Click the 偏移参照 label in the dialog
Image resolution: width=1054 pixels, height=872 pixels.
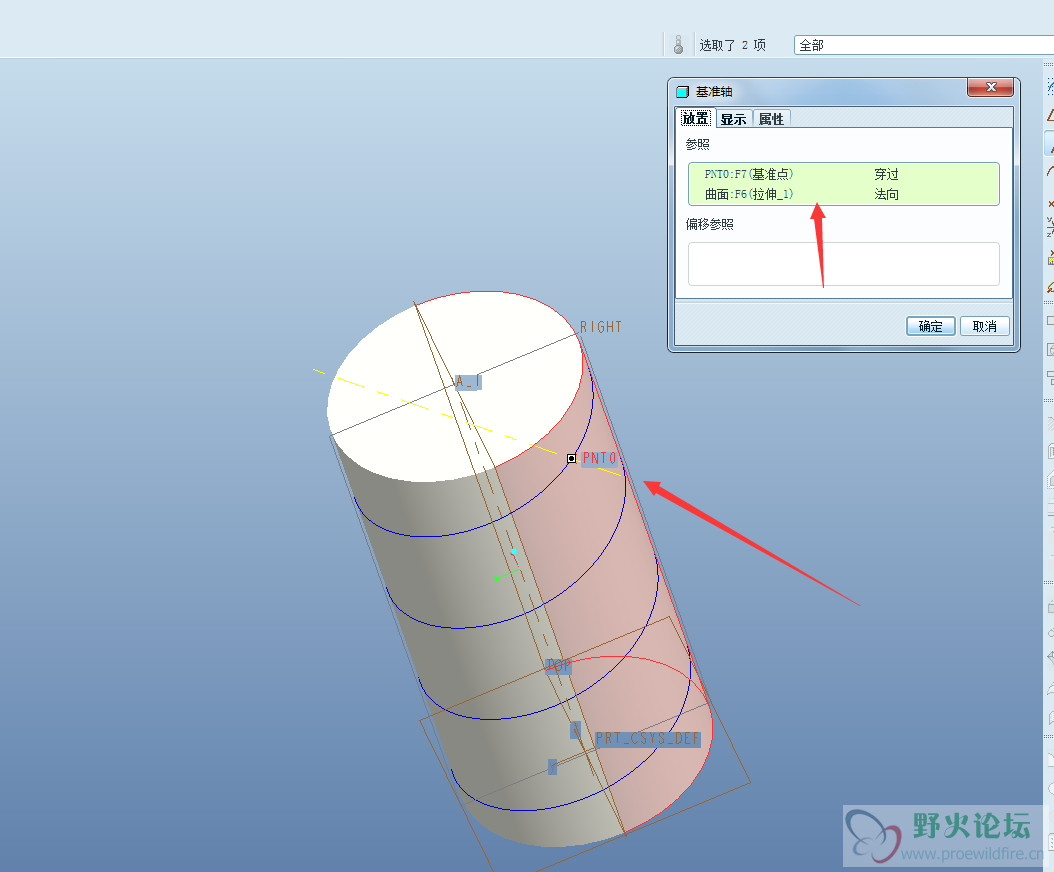pyautogui.click(x=709, y=224)
